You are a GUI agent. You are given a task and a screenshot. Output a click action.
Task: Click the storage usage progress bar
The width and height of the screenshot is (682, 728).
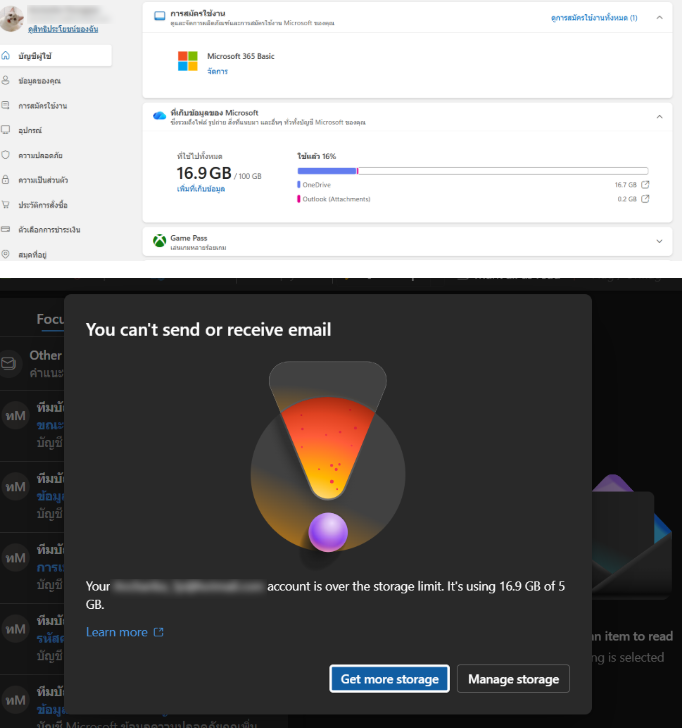point(473,171)
